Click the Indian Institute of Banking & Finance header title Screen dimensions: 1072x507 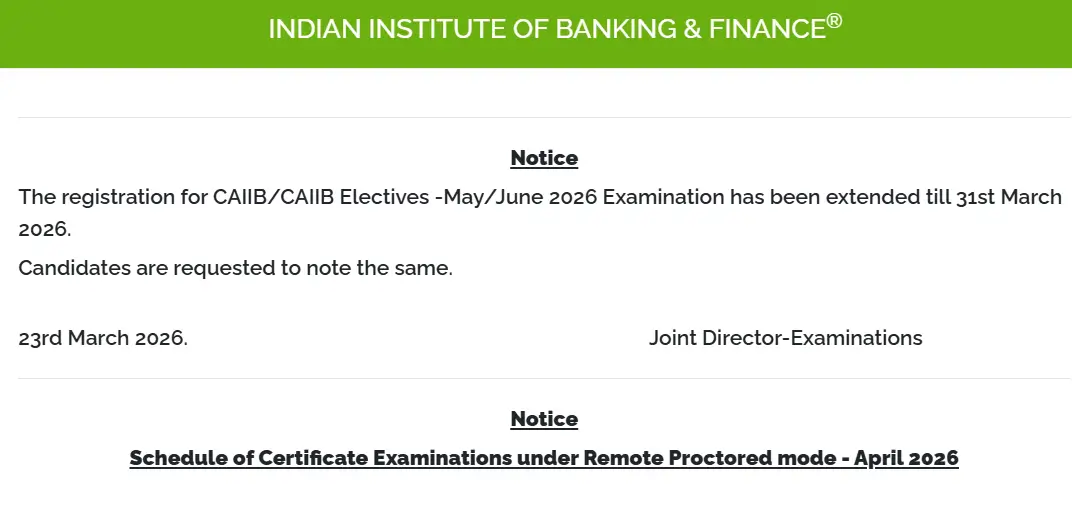pyautogui.click(x=548, y=30)
